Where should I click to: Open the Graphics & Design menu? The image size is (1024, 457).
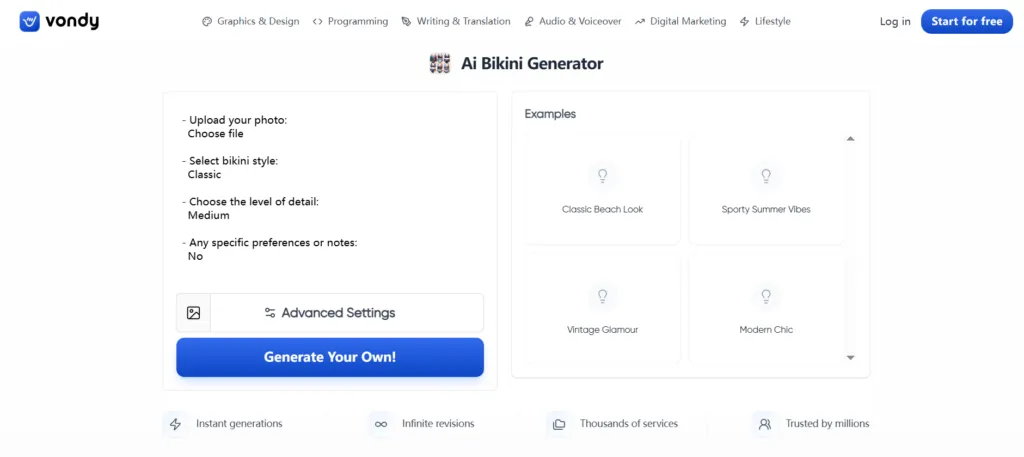pos(251,22)
